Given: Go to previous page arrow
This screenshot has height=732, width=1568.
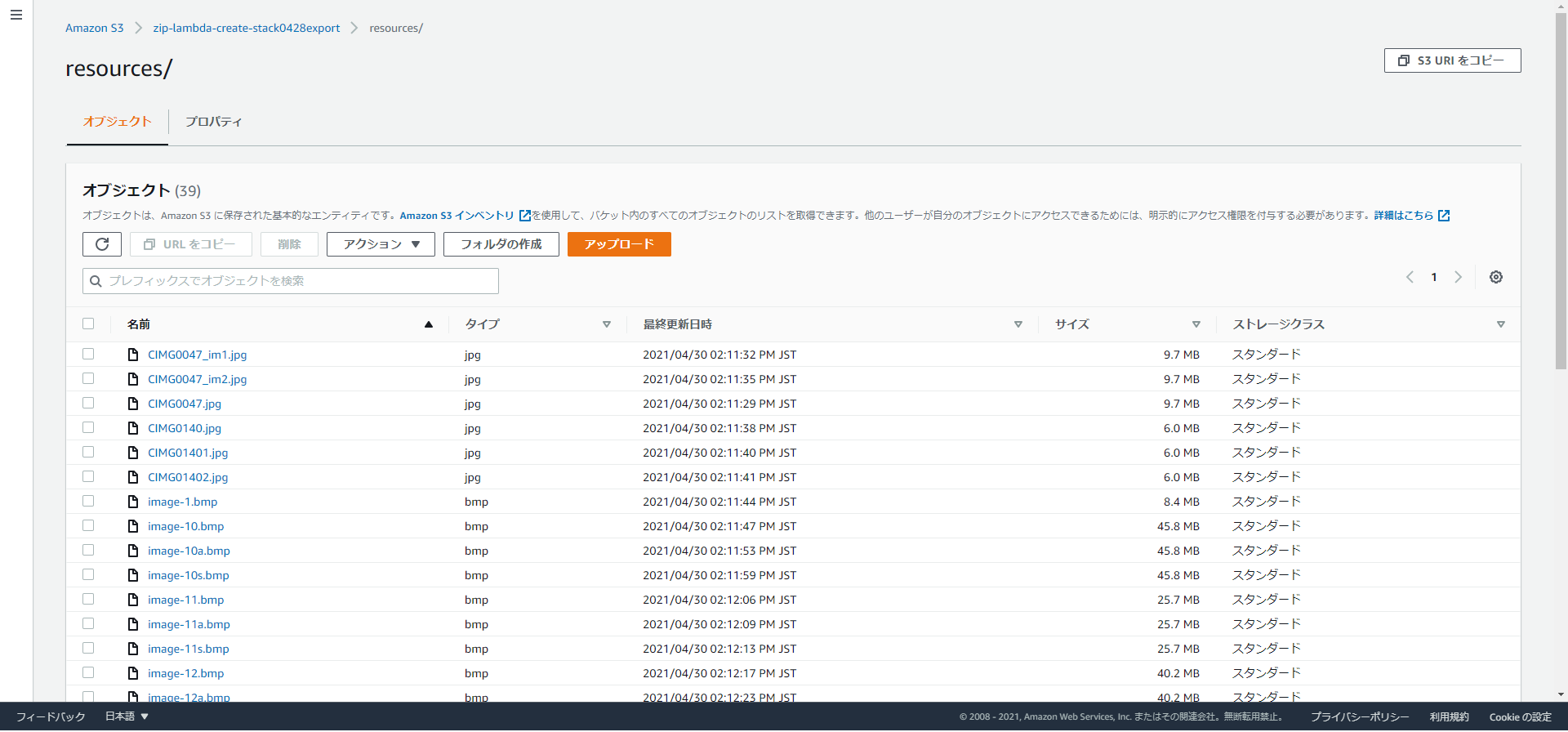Looking at the screenshot, I should 1410,277.
